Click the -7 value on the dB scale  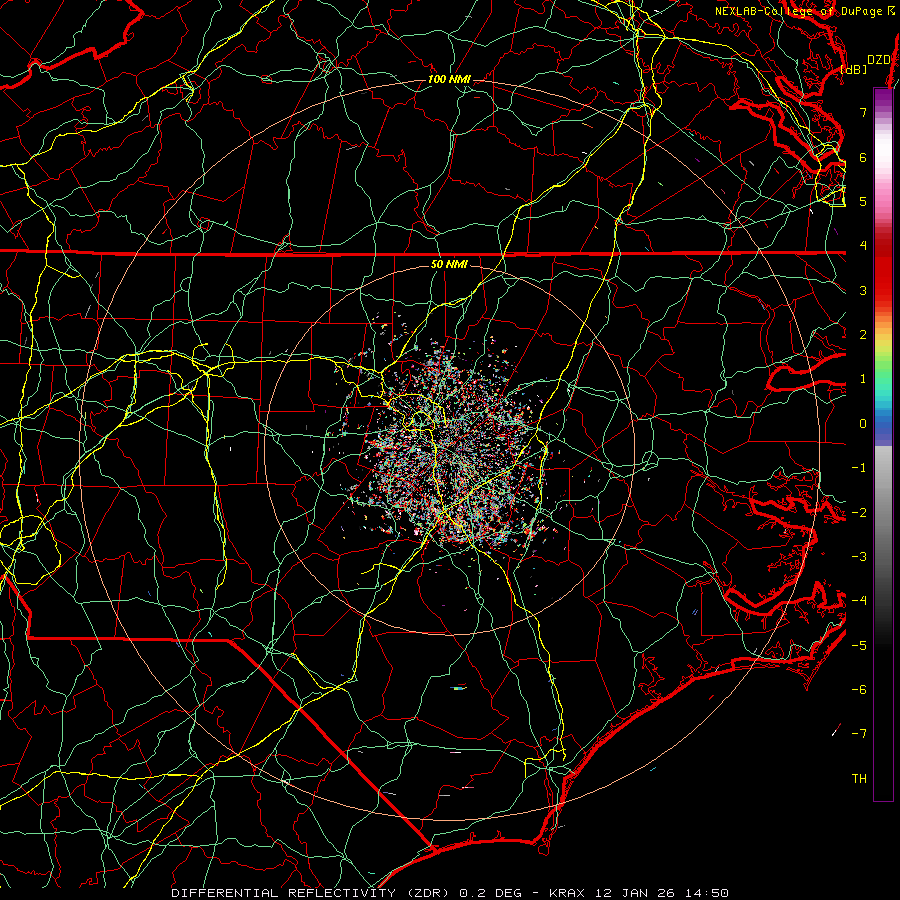pyautogui.click(x=859, y=734)
